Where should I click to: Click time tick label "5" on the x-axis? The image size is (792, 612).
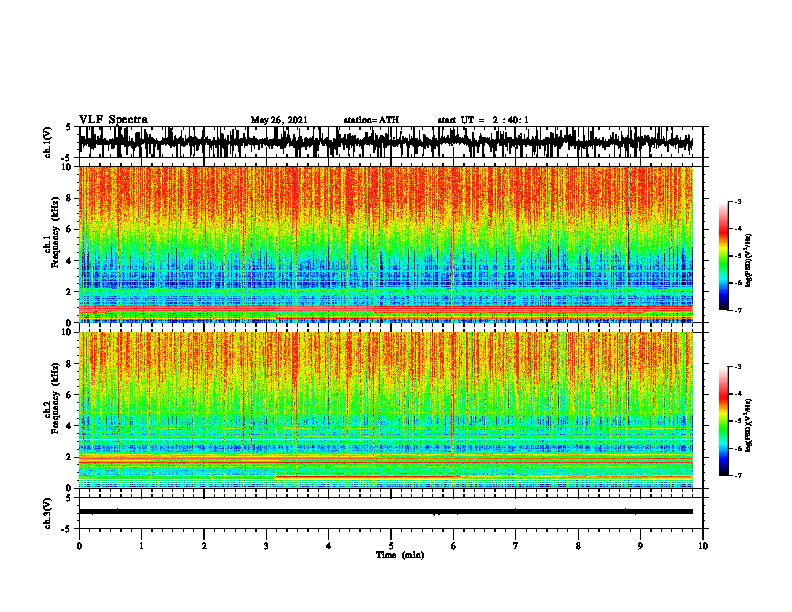coord(391,546)
